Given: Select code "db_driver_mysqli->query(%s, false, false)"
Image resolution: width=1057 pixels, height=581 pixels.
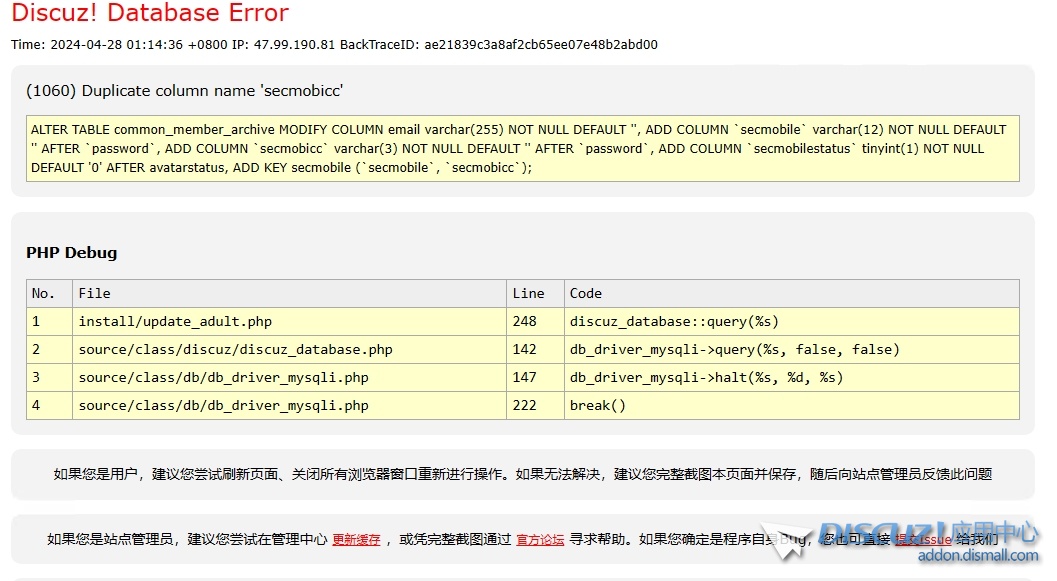Looking at the screenshot, I should tap(791, 350).
